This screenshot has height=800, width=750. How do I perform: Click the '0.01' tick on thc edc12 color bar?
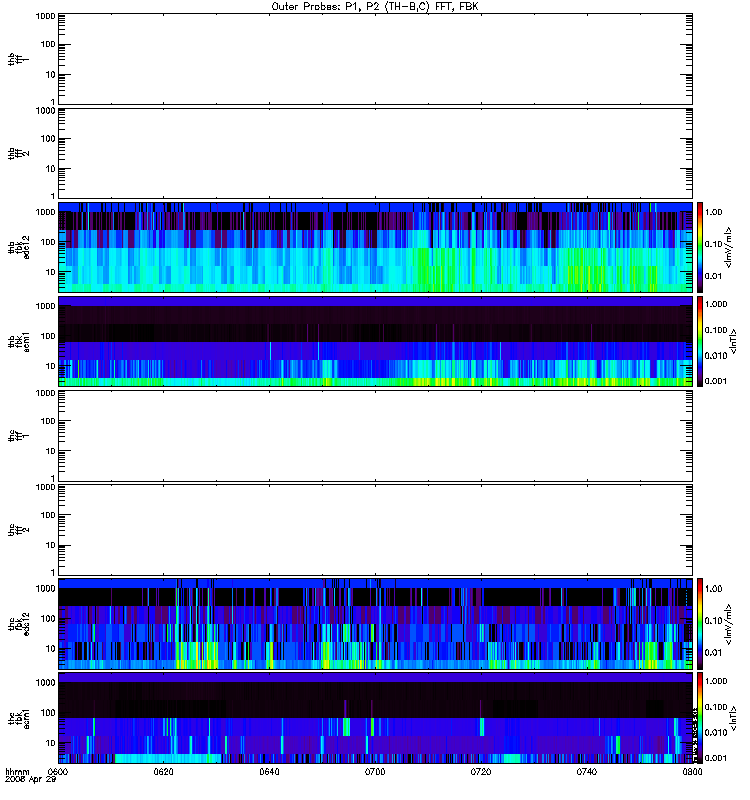pyautogui.click(x=713, y=653)
